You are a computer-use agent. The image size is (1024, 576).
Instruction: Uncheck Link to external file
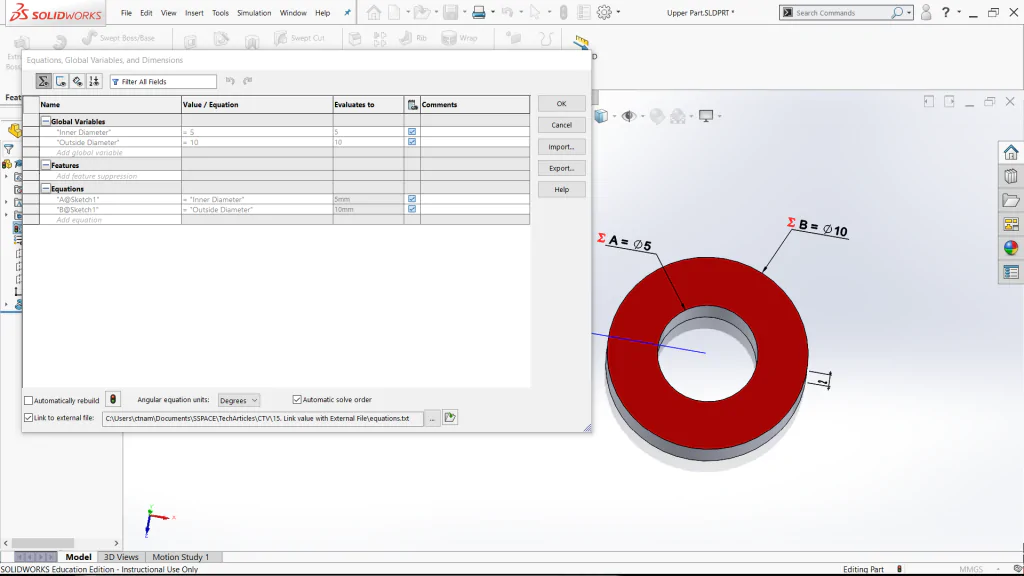point(28,418)
